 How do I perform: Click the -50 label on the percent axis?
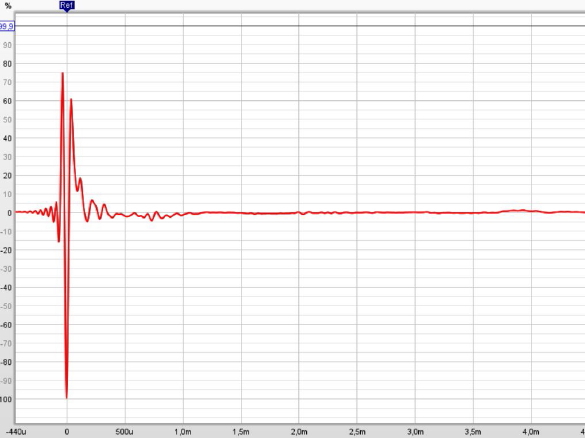(6, 306)
